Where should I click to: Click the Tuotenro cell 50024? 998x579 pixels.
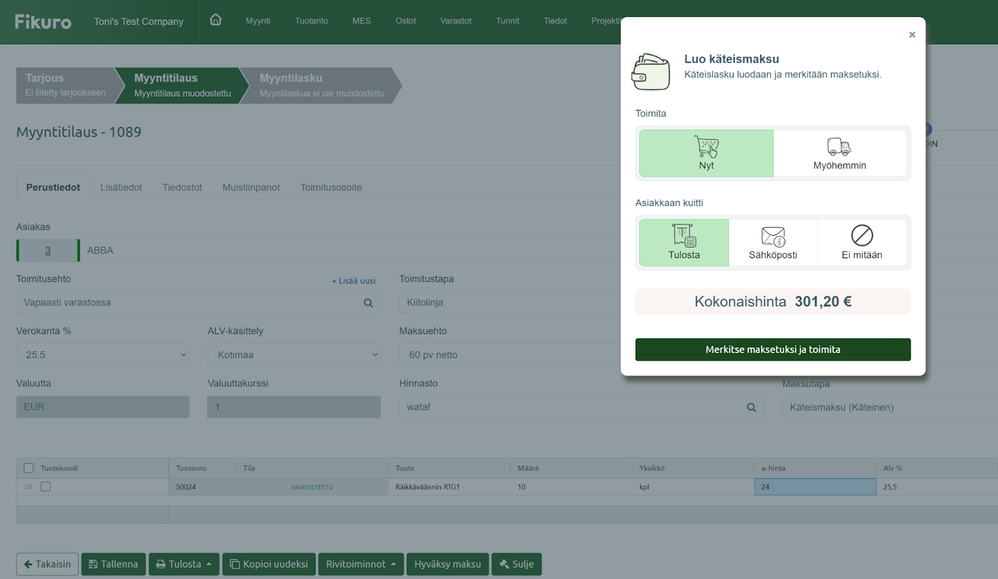click(x=202, y=487)
